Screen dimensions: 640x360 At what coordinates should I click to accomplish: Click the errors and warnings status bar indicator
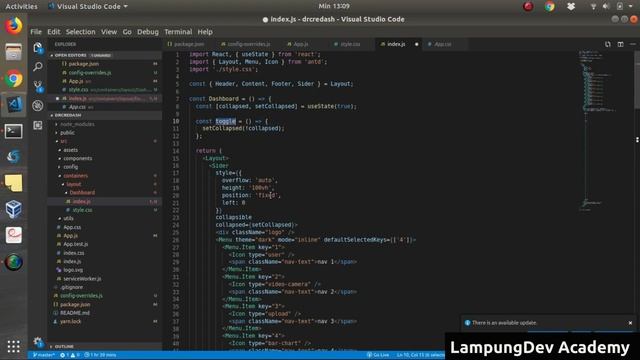pos(70,355)
